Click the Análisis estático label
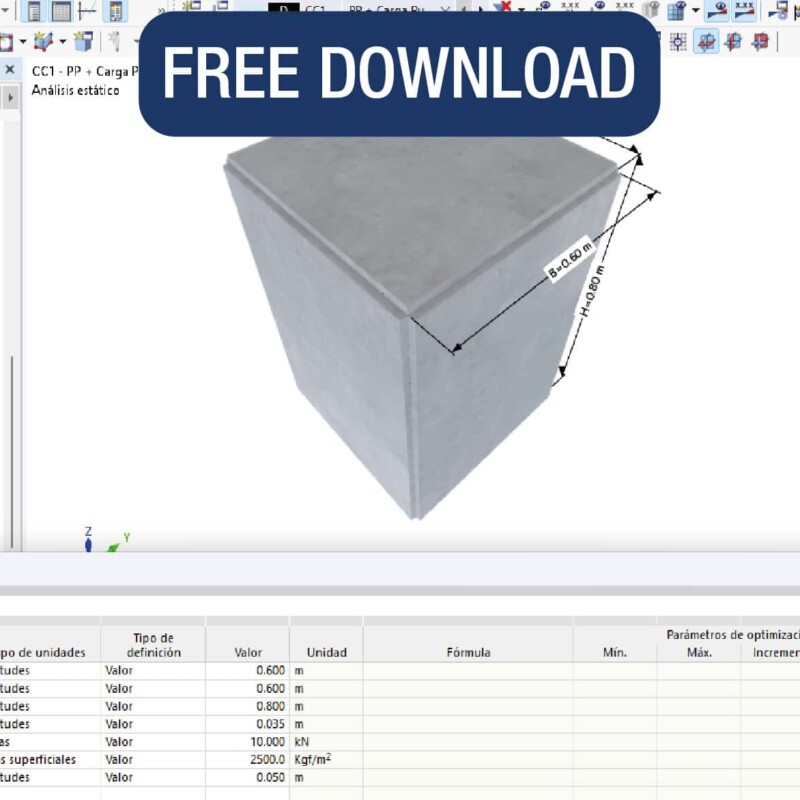800x800 pixels. click(x=76, y=90)
